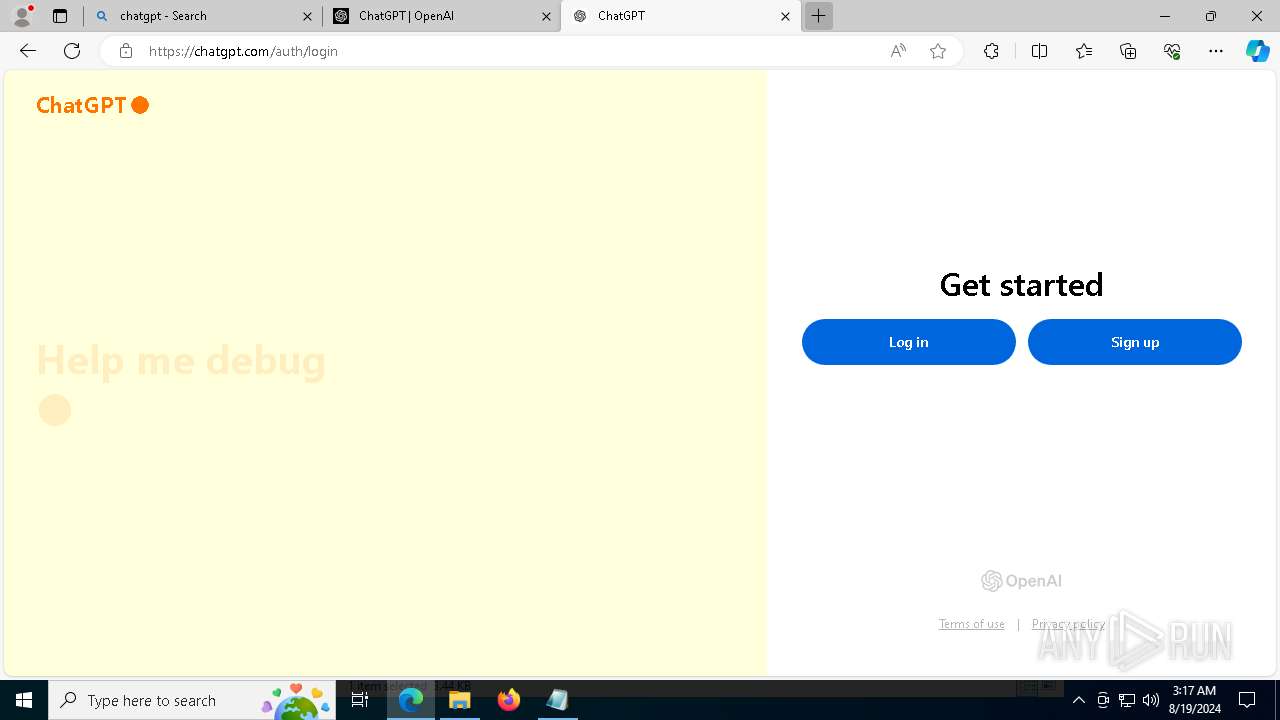The image size is (1280, 720).
Task: Open the Copilot sidebar icon
Action: click(1257, 51)
